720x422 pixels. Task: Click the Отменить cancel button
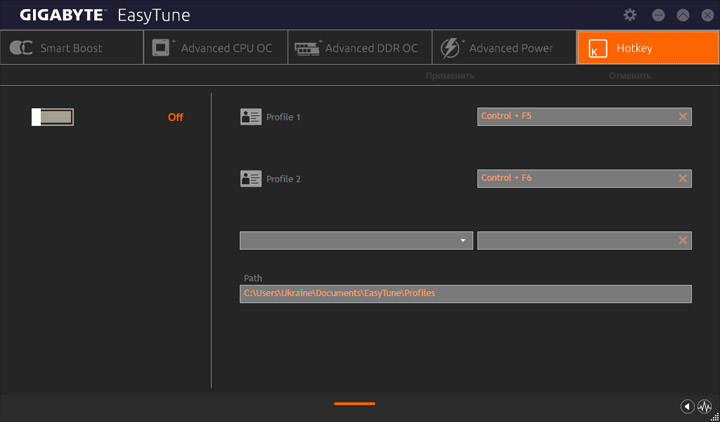coord(630,76)
